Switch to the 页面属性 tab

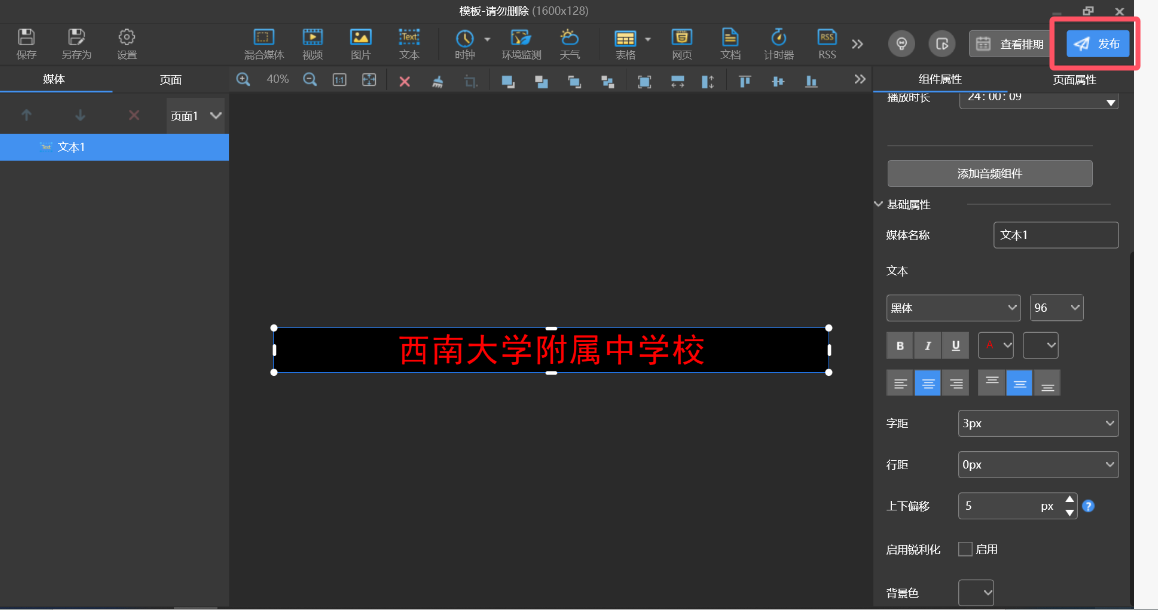tap(1074, 79)
